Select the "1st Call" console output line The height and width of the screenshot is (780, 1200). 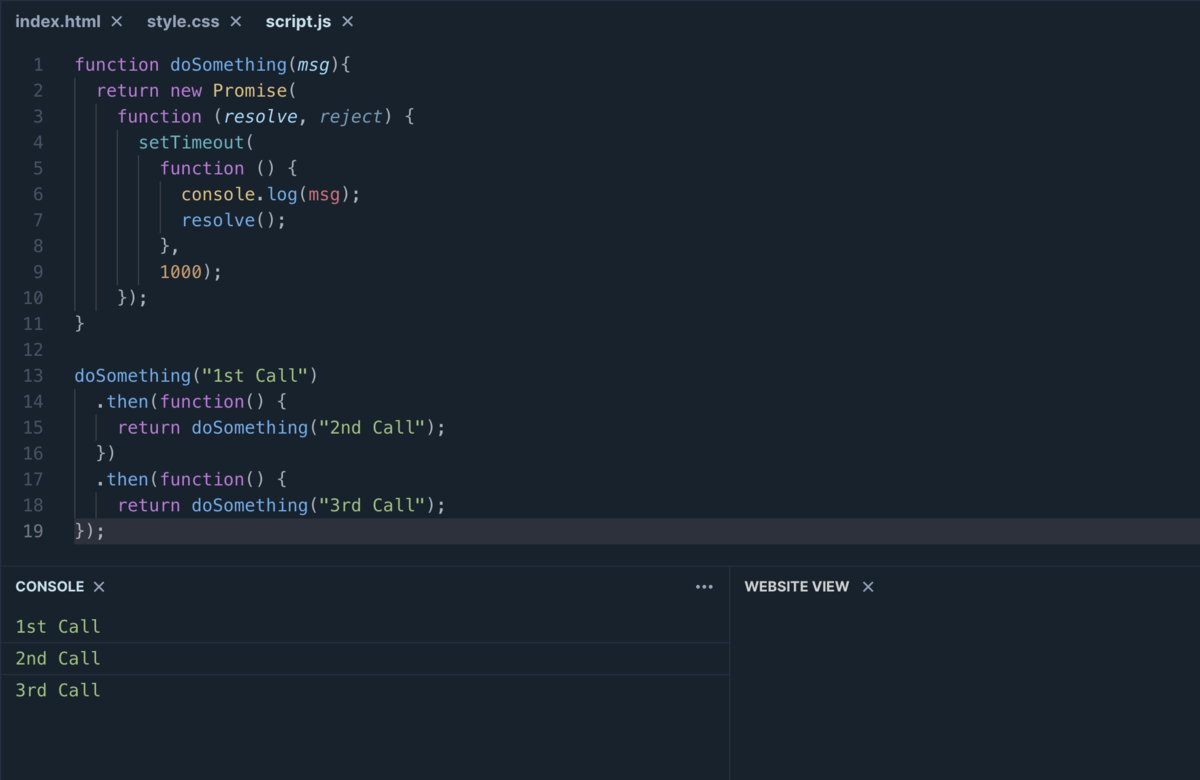pyautogui.click(x=57, y=626)
